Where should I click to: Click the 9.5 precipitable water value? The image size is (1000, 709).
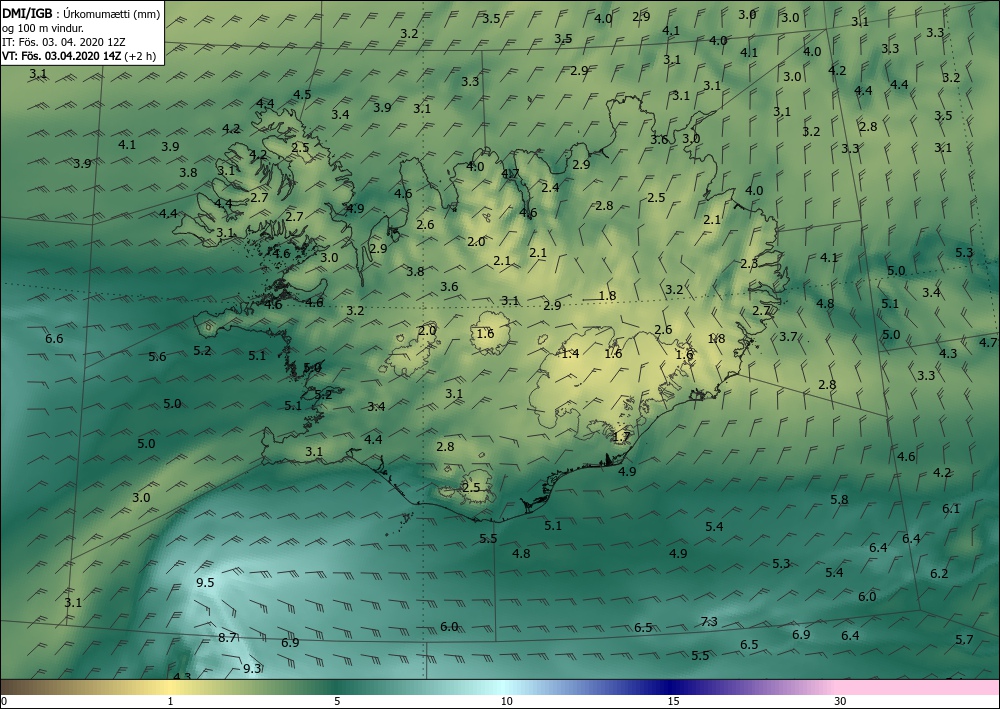(205, 583)
